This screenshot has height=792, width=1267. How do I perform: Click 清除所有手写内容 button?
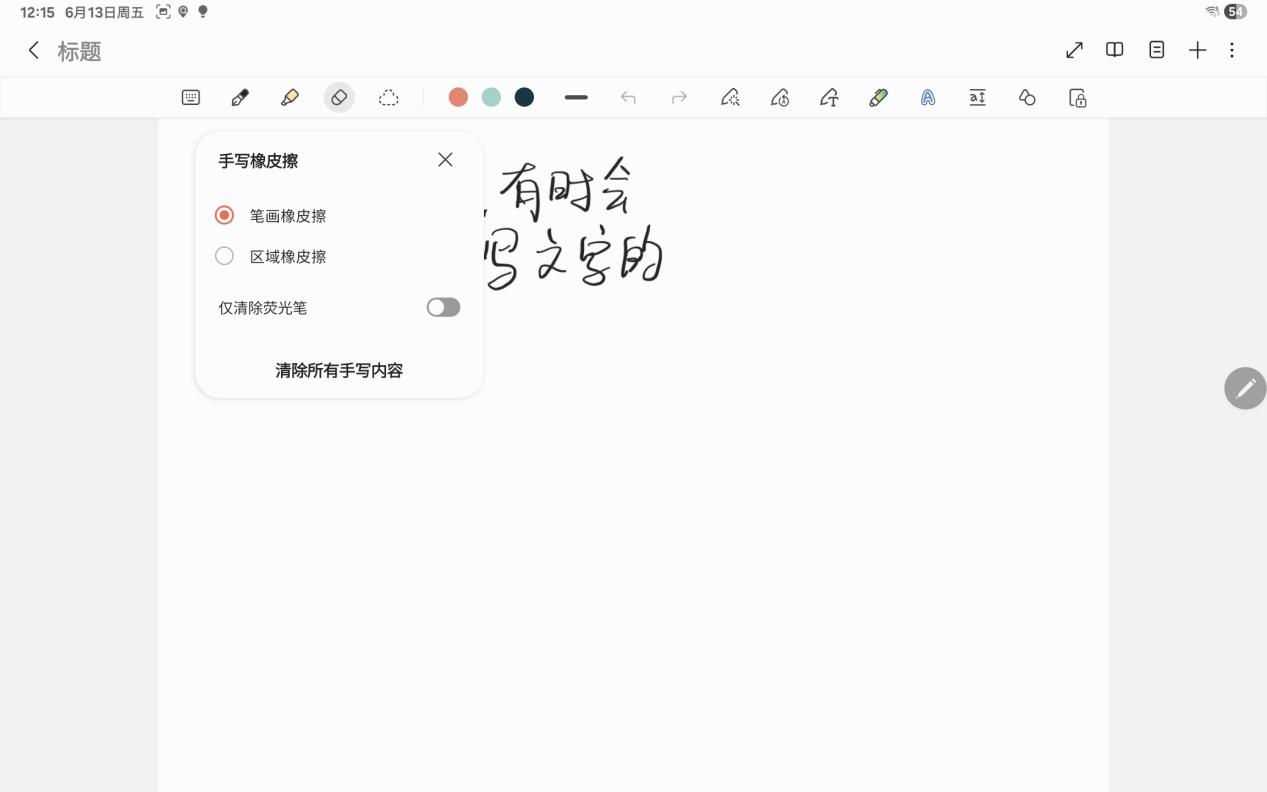pyautogui.click(x=339, y=370)
